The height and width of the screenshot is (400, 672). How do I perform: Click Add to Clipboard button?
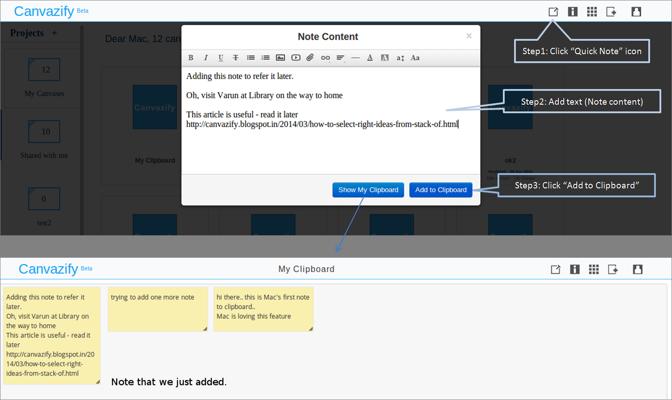[x=441, y=190]
